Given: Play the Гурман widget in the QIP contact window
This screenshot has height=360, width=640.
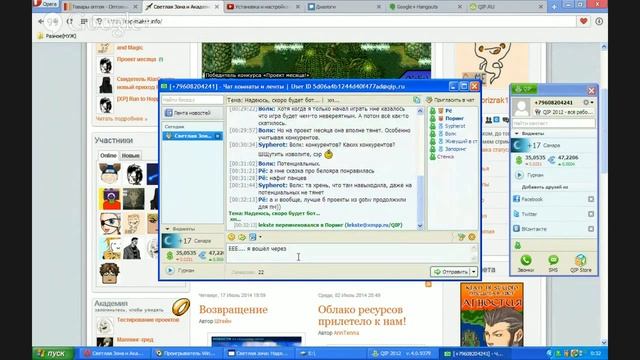Looking at the screenshot, I should (x=519, y=175).
